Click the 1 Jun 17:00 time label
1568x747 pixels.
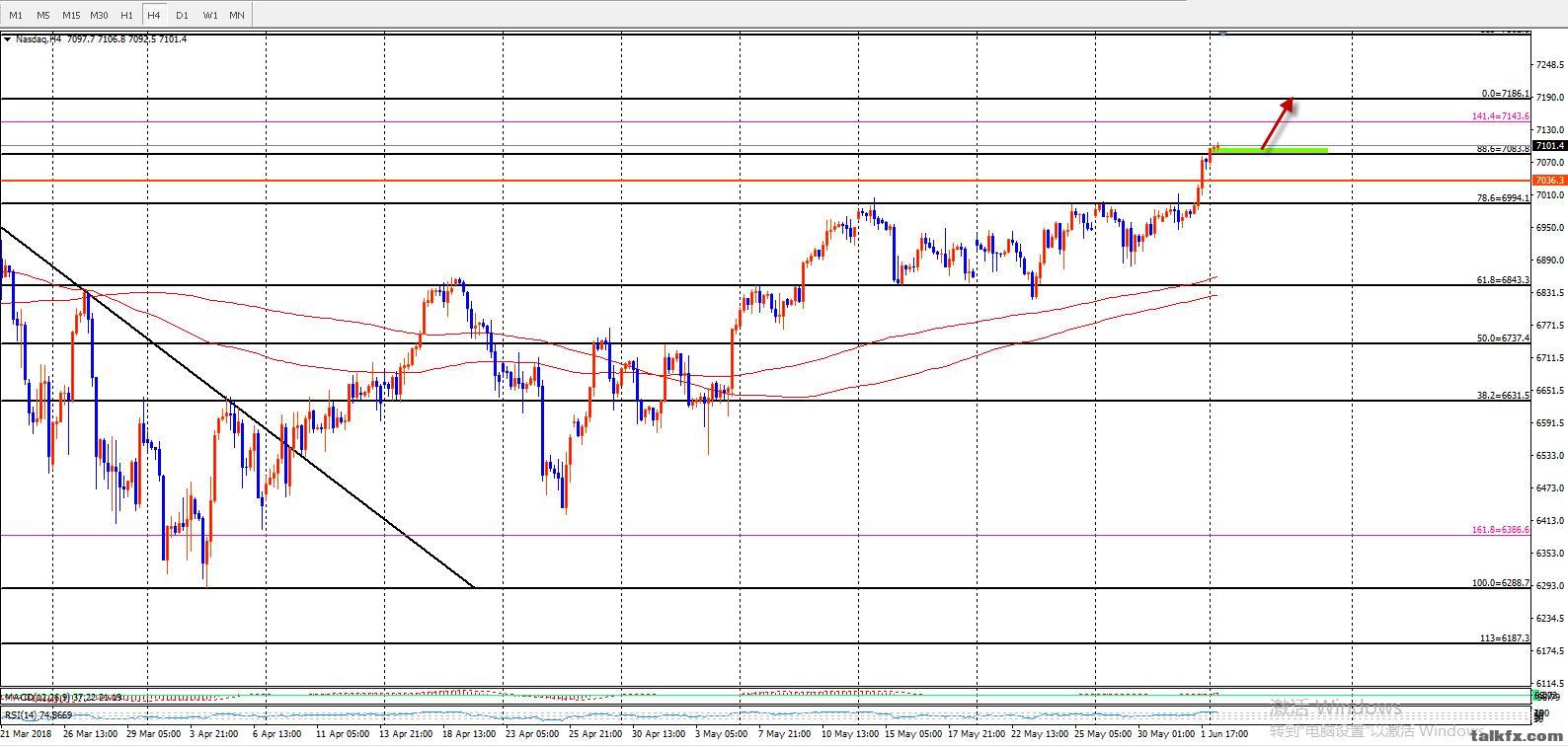coord(1225,734)
